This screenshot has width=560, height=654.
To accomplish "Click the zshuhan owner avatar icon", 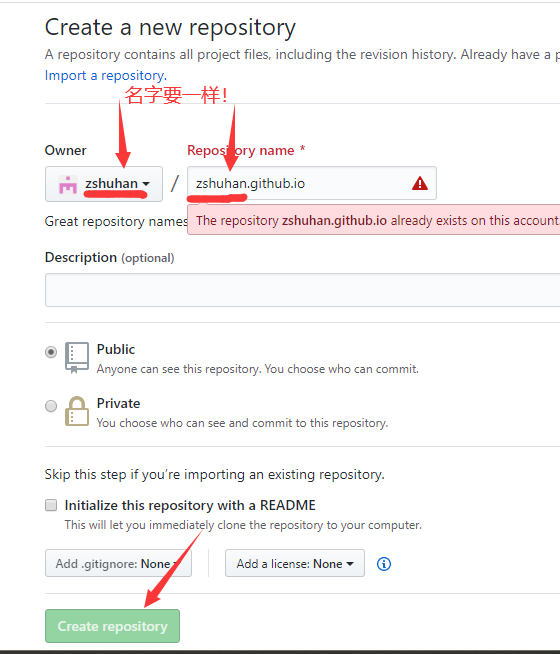I will (x=68, y=185).
